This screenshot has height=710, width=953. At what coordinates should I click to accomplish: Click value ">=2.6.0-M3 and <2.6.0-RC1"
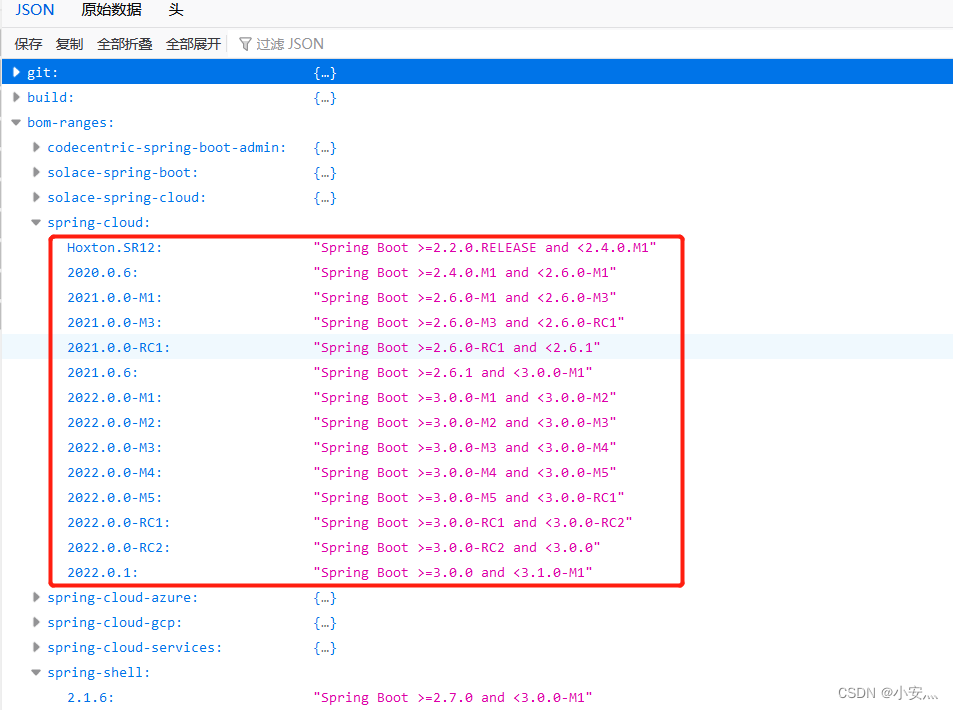point(469,323)
